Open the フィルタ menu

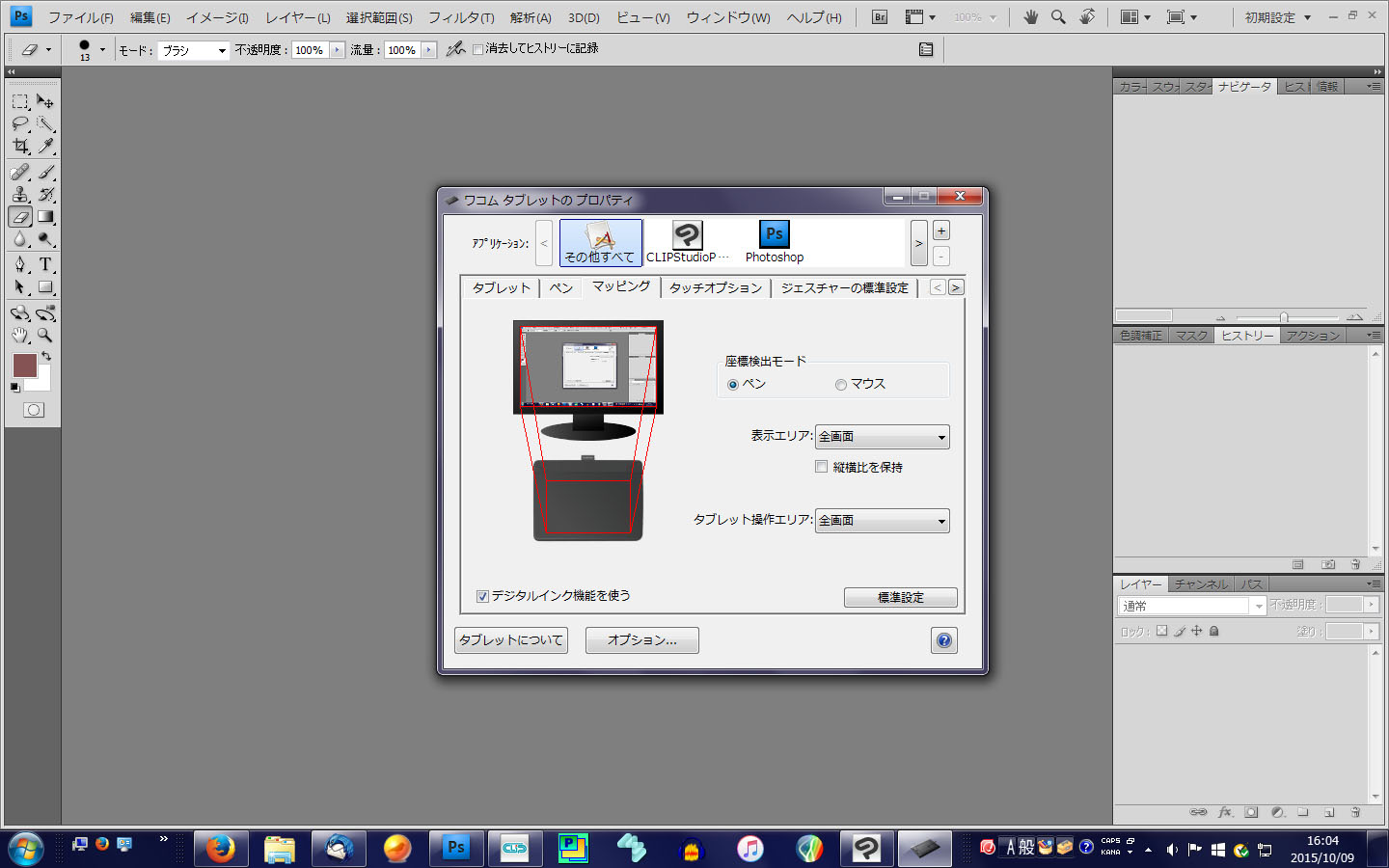(461, 17)
